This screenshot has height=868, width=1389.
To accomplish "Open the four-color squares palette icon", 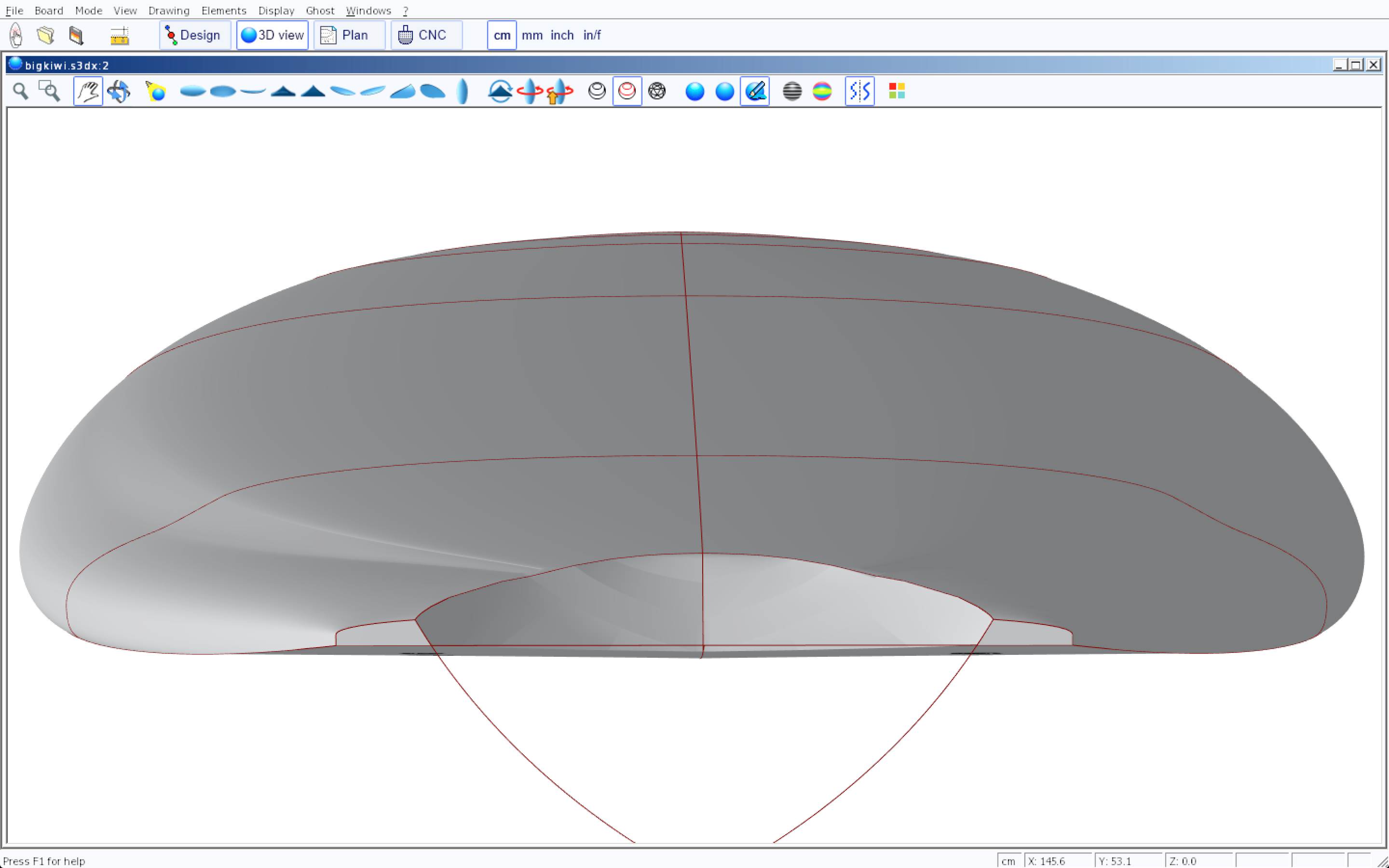I will (897, 91).
